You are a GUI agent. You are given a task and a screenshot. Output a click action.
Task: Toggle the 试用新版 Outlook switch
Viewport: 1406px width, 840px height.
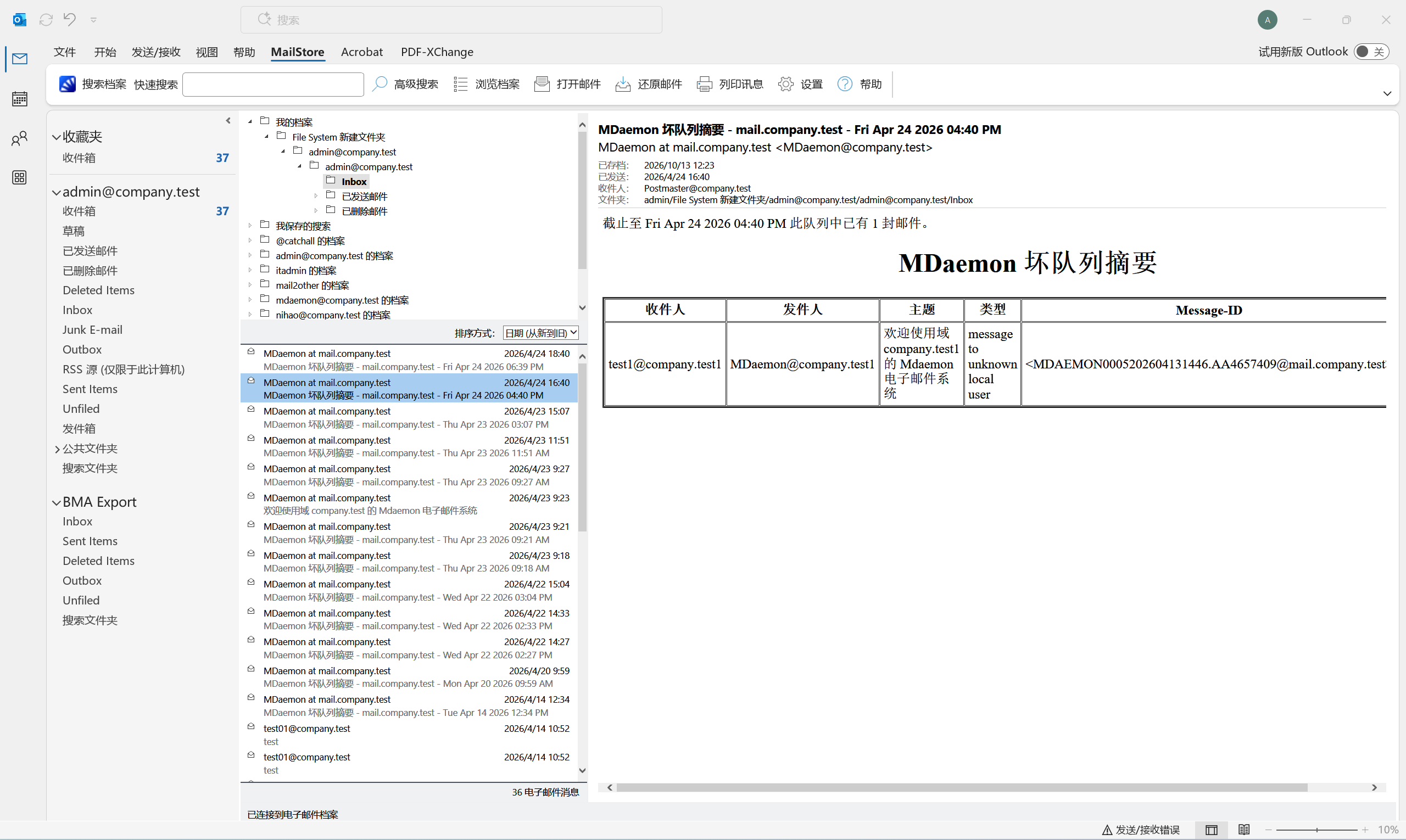(1370, 52)
